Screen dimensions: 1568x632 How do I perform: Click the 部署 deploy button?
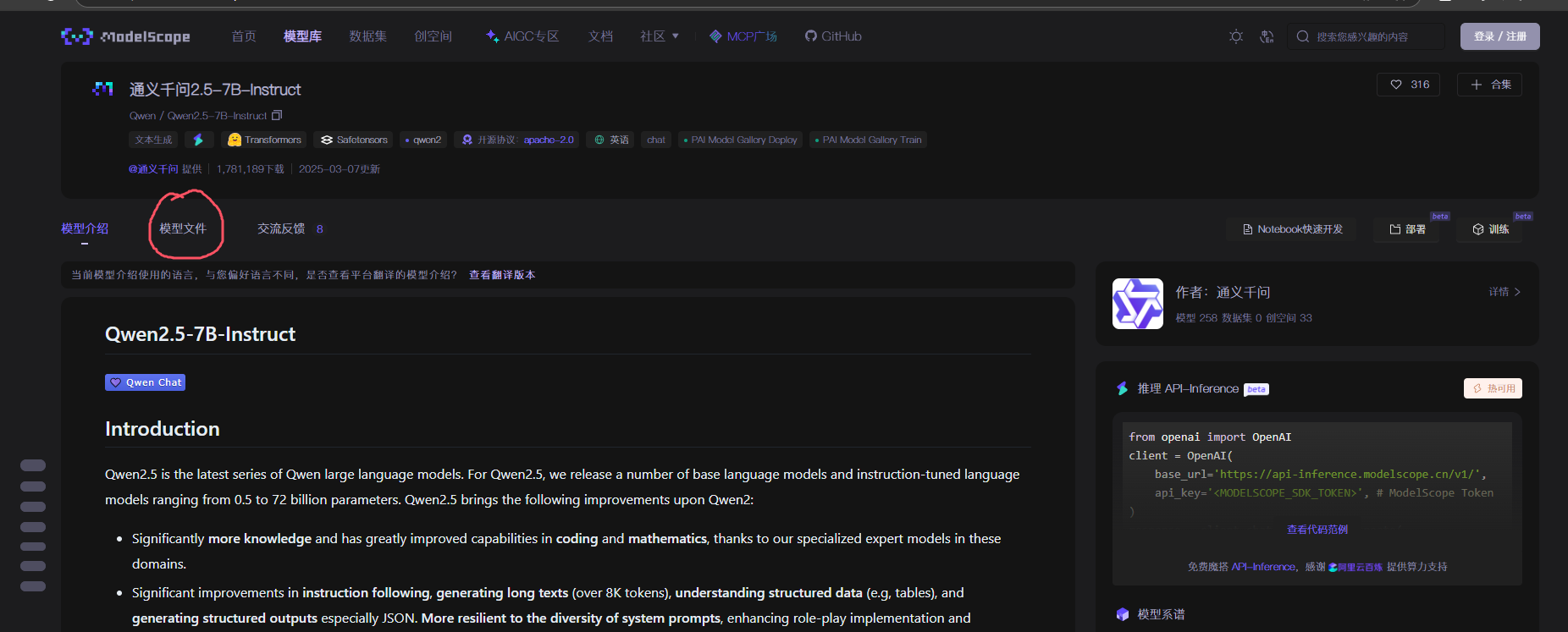[x=1407, y=229]
